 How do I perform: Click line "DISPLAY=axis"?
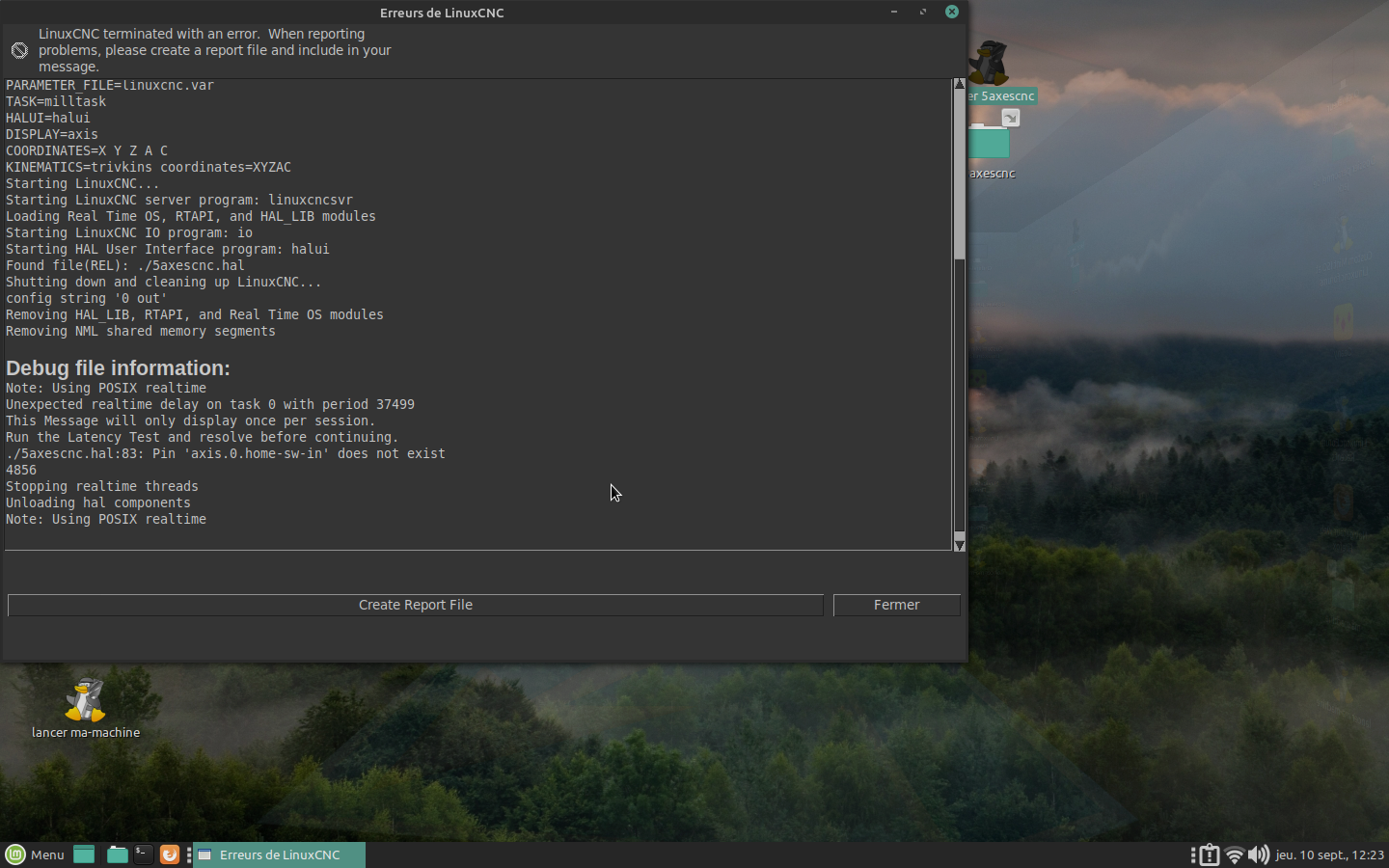(x=52, y=134)
